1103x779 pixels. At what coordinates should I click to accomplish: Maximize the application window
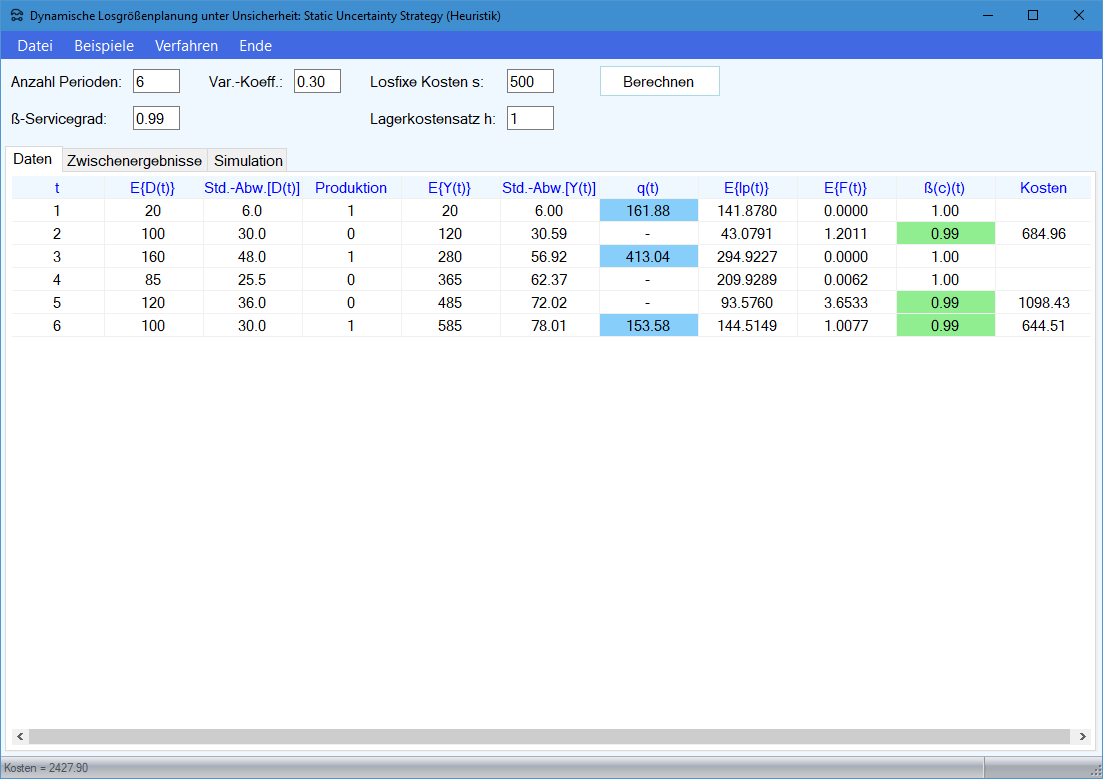[1033, 16]
